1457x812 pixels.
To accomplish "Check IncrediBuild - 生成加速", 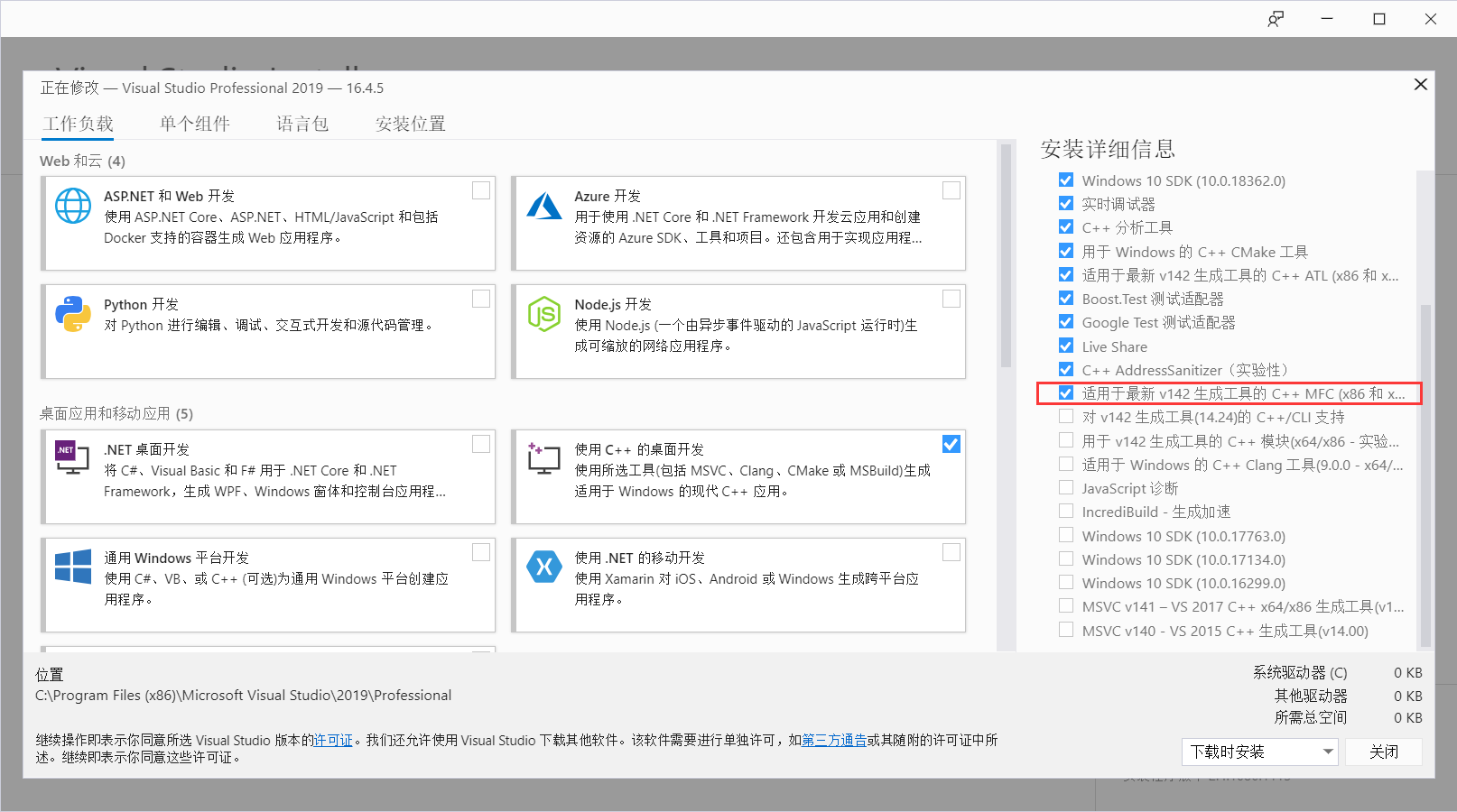I will click(x=1066, y=511).
